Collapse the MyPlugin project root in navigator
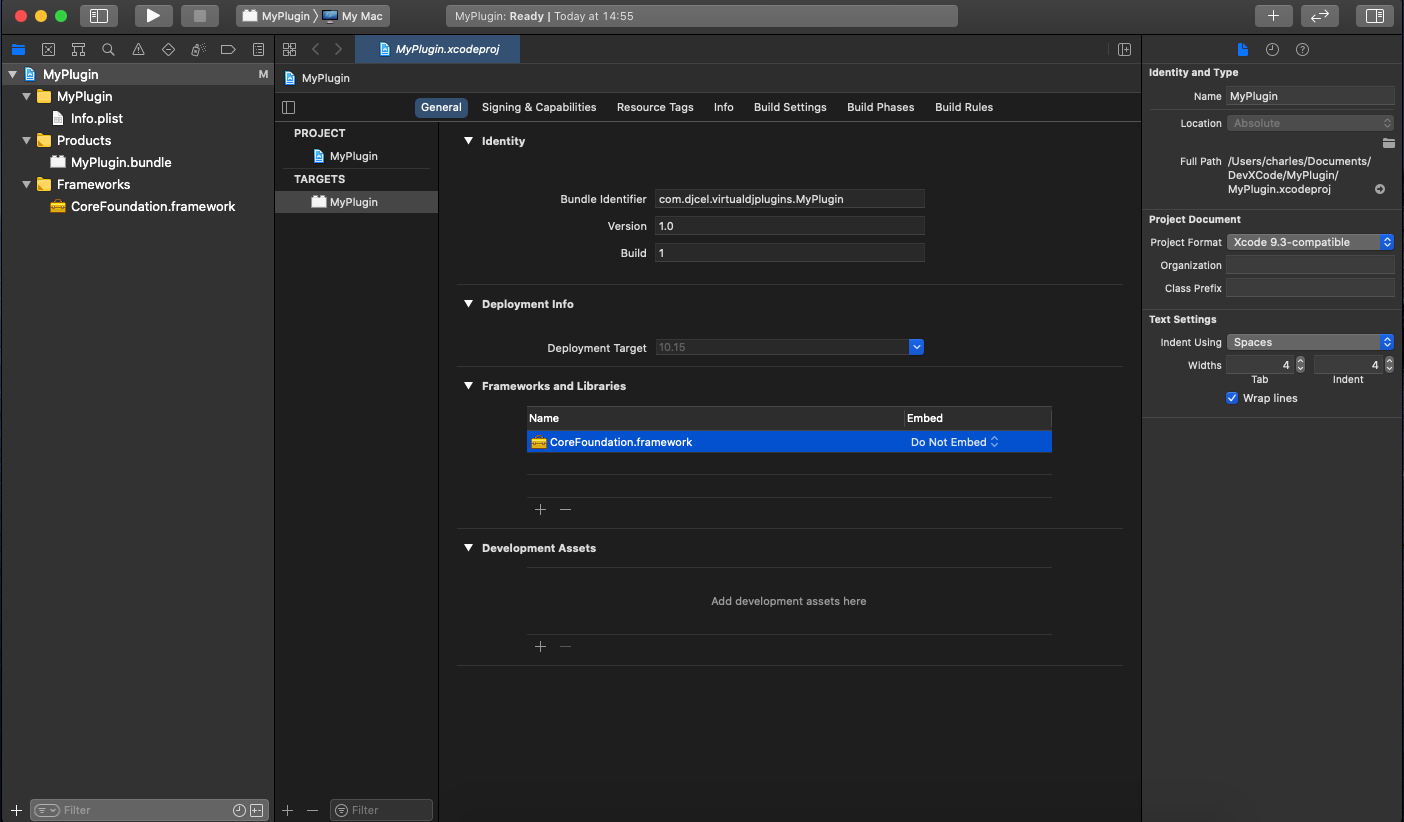 (x=13, y=74)
